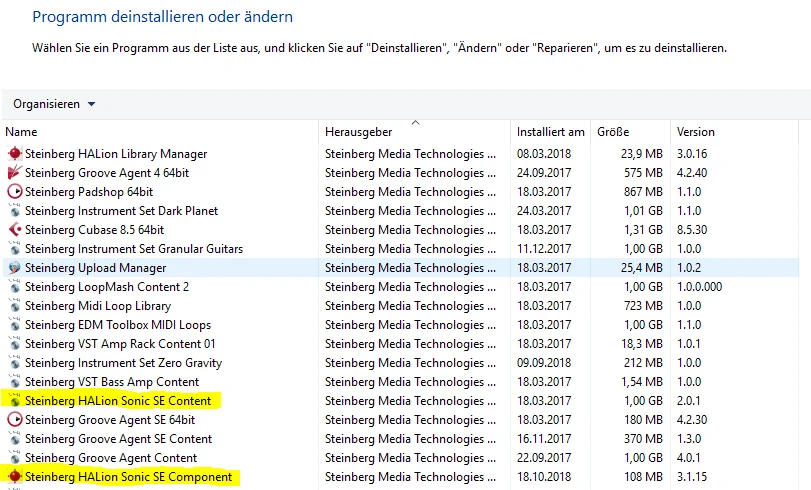Select Steinberg Cubase 8.5 64bit entry
811x490 pixels.
tap(95, 230)
